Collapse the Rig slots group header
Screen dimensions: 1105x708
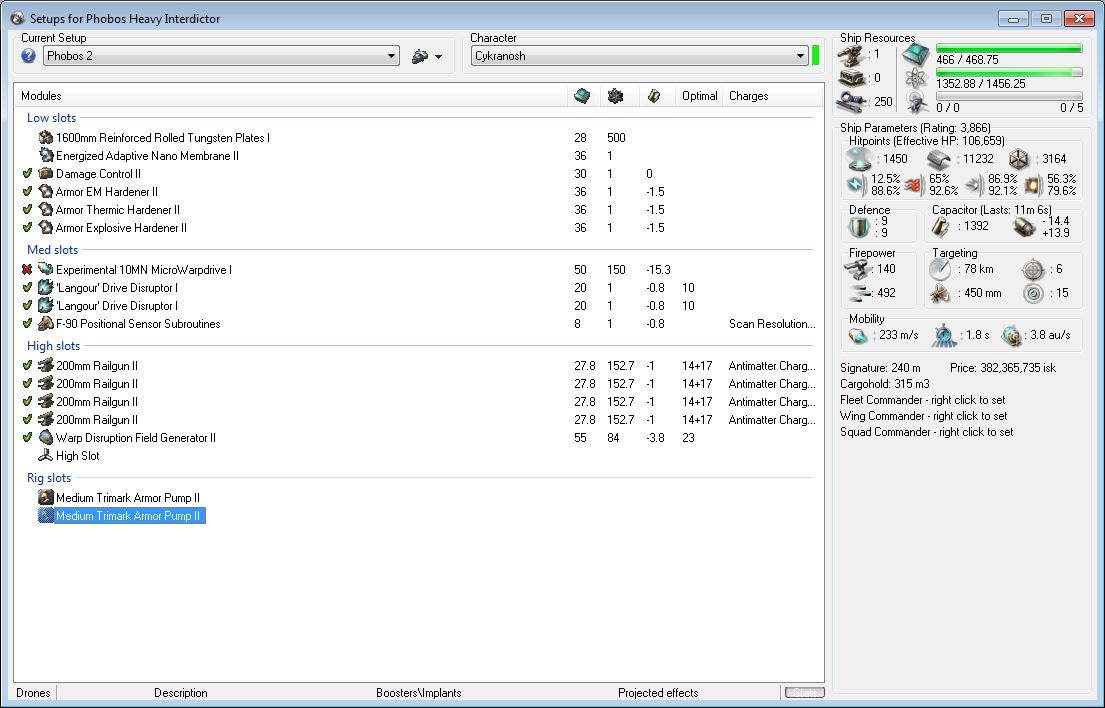coord(49,478)
